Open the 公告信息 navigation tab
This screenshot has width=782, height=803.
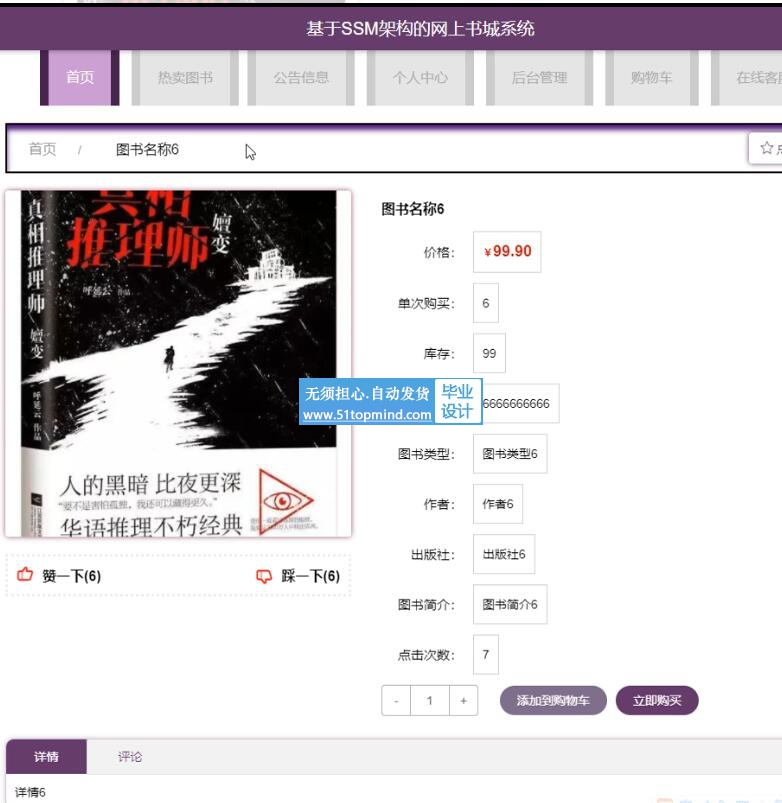tap(301, 77)
